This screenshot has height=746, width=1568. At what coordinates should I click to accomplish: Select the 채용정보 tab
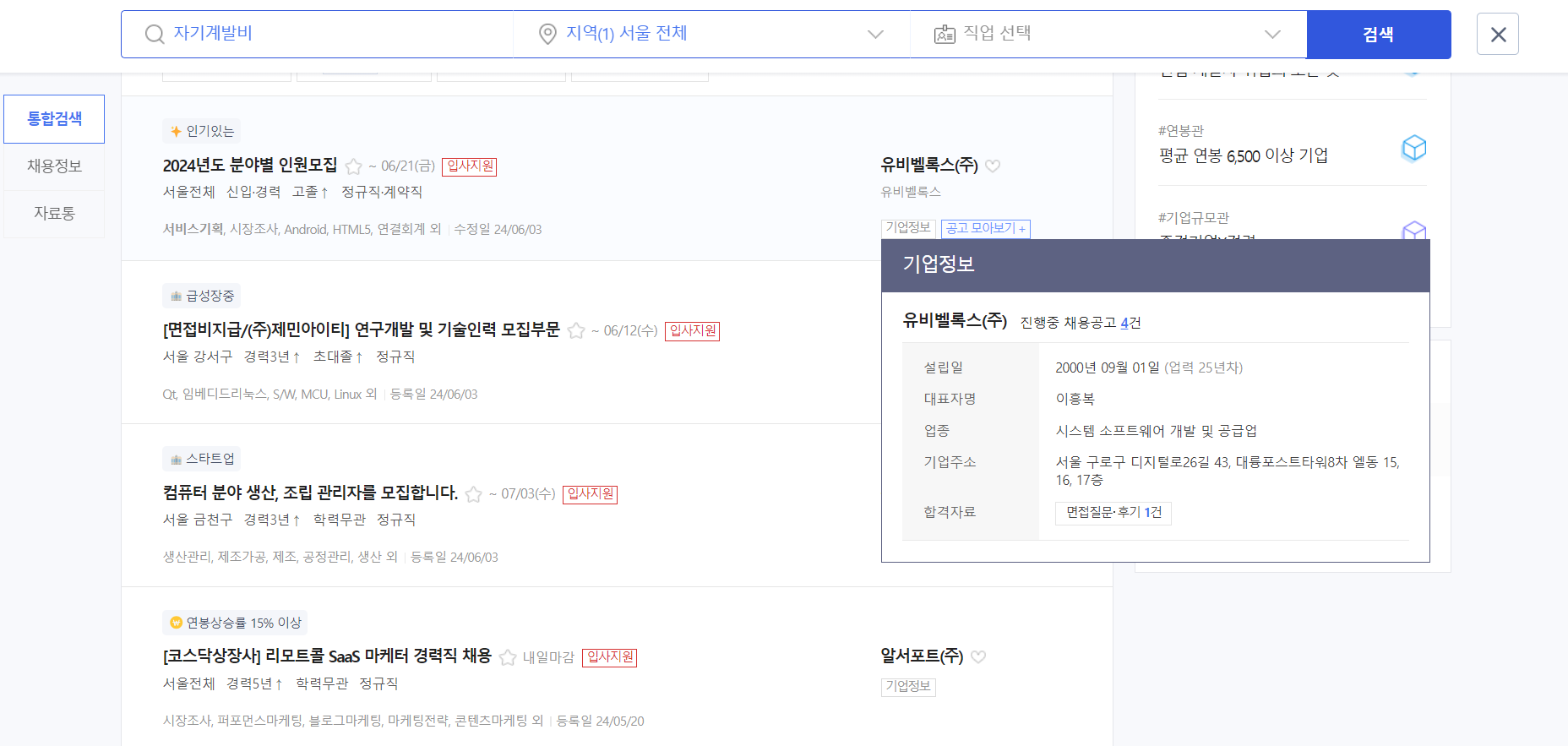pos(54,166)
